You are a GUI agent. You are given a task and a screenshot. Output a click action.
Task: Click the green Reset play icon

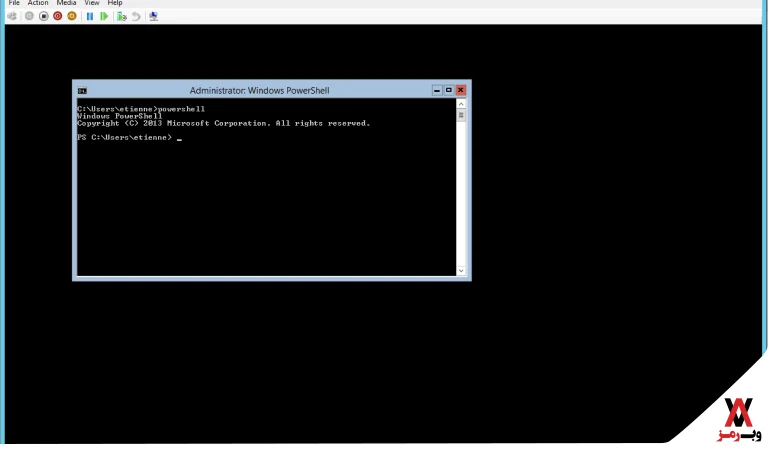(104, 16)
